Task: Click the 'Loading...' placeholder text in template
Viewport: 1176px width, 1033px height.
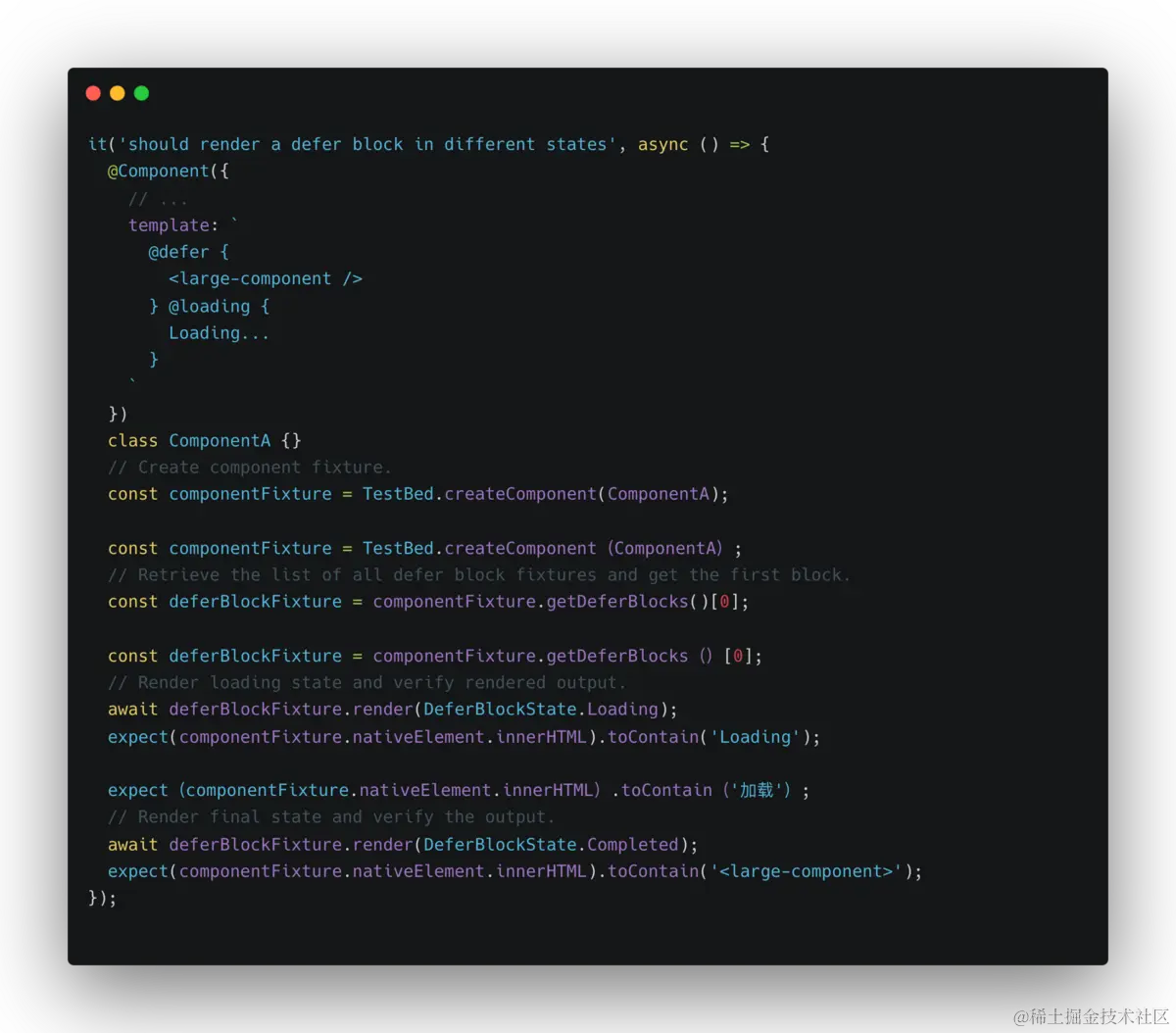Action: [x=219, y=332]
